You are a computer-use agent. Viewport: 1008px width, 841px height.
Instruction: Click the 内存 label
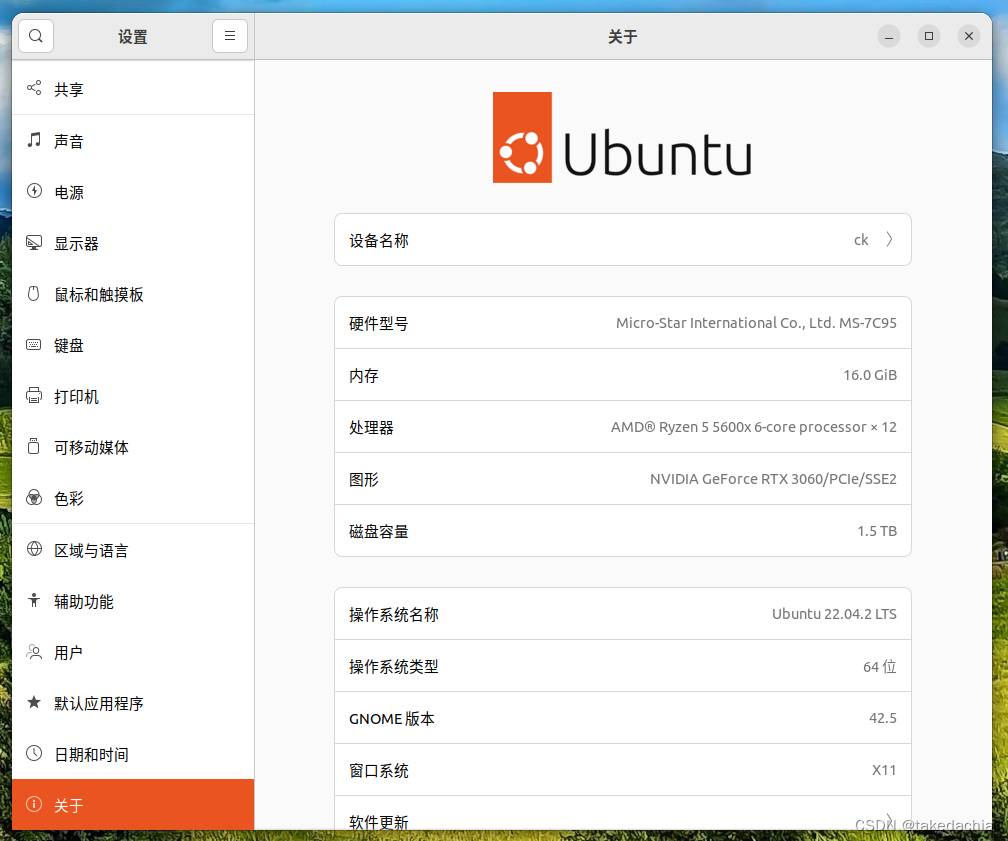click(364, 375)
